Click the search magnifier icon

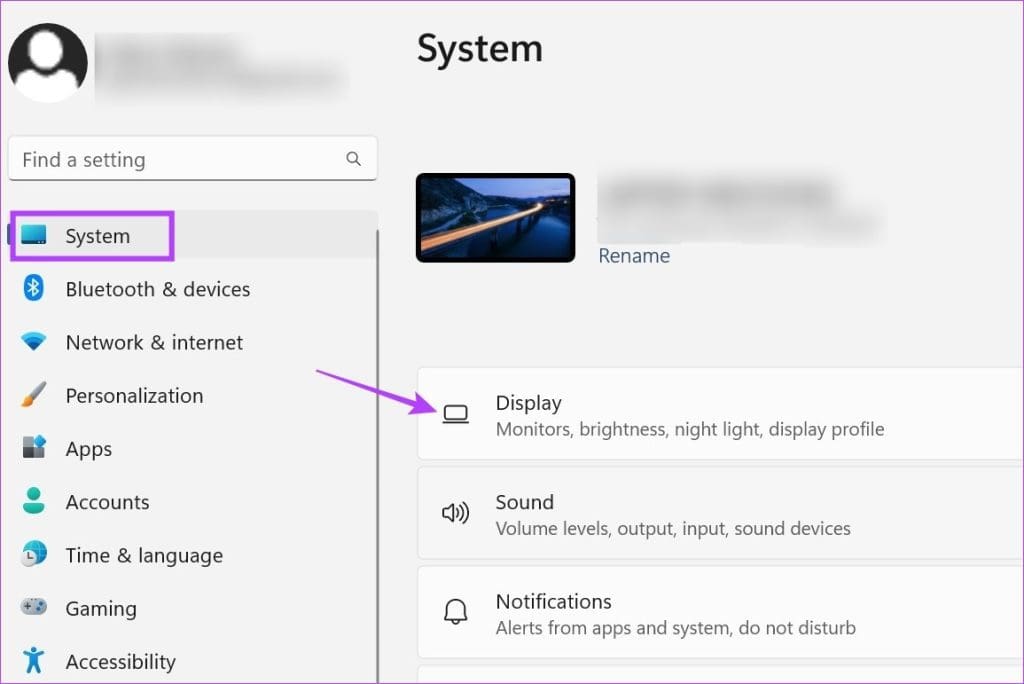(x=353, y=158)
